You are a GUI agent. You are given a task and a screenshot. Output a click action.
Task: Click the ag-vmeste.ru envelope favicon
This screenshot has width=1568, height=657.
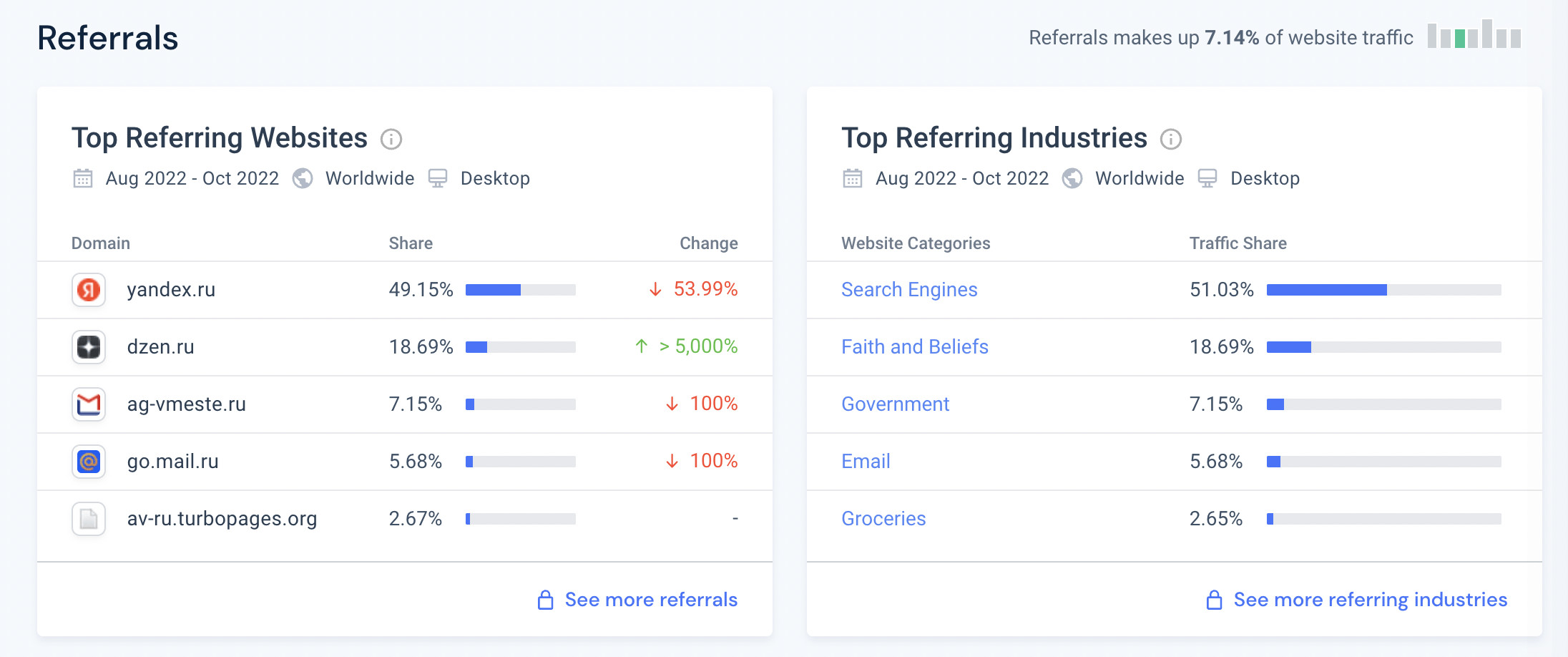89,404
